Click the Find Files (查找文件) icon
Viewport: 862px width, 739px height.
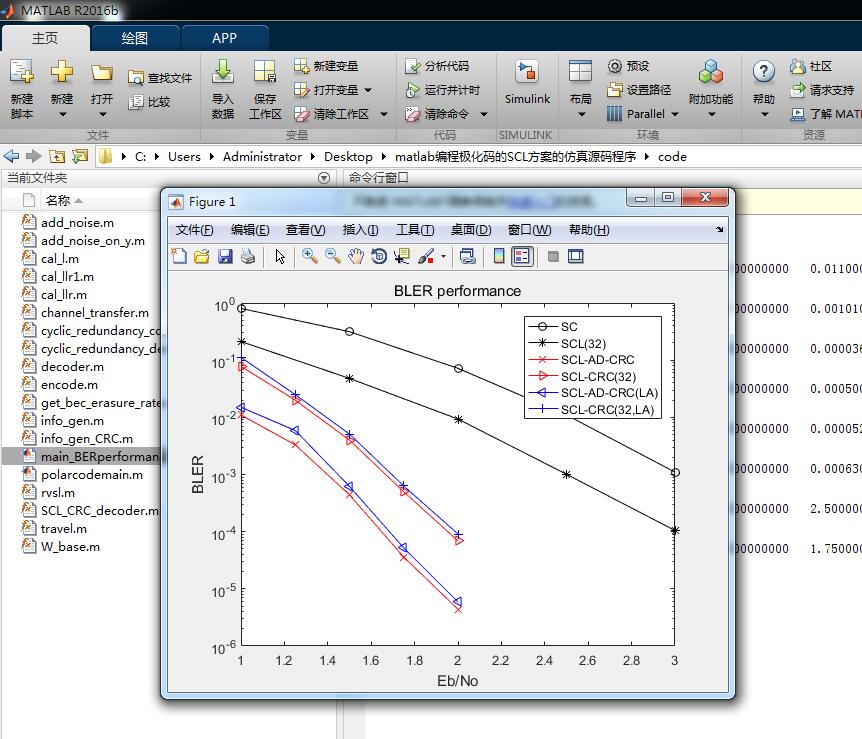pyautogui.click(x=135, y=78)
